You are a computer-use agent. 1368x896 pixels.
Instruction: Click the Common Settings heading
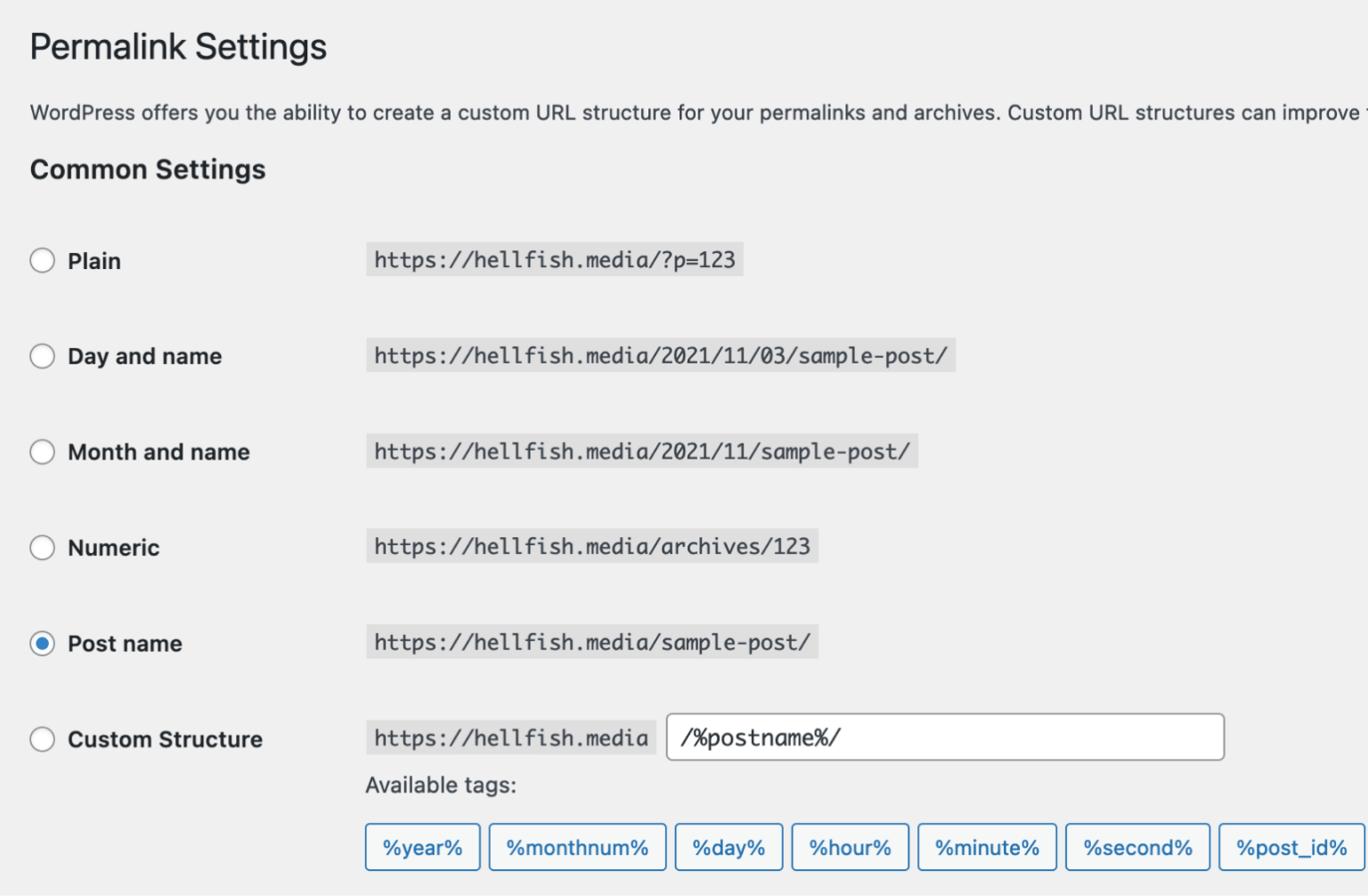(147, 169)
